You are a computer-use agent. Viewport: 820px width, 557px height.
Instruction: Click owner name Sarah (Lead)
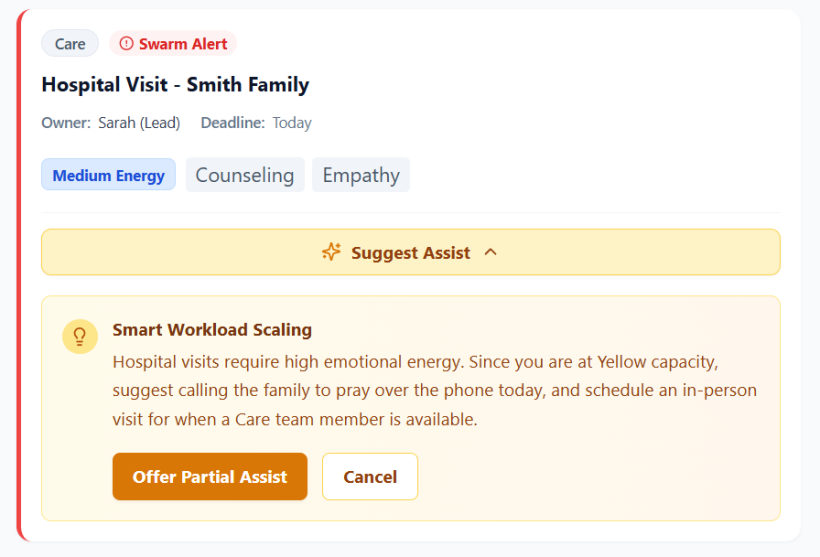click(139, 123)
